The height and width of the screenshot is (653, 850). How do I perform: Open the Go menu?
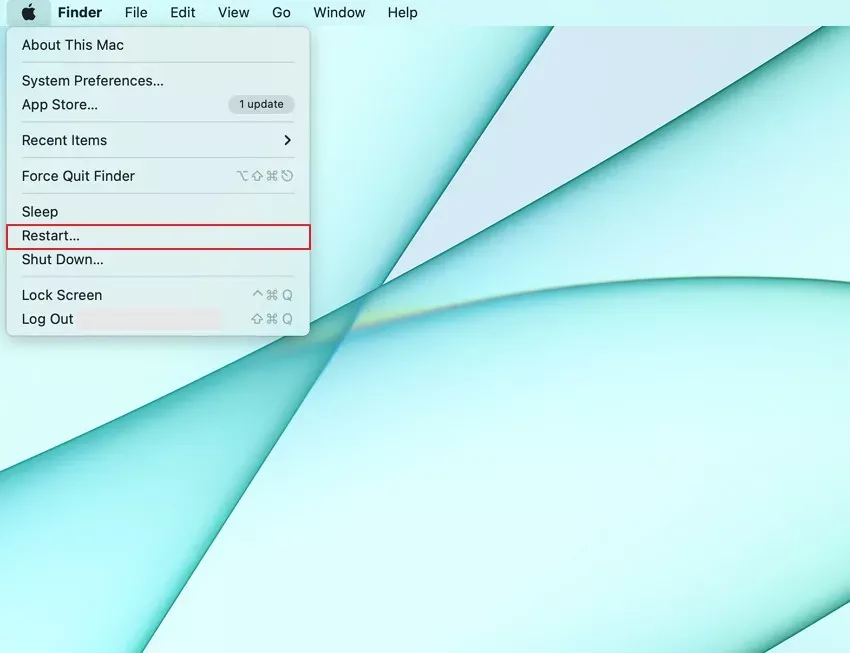click(x=281, y=12)
